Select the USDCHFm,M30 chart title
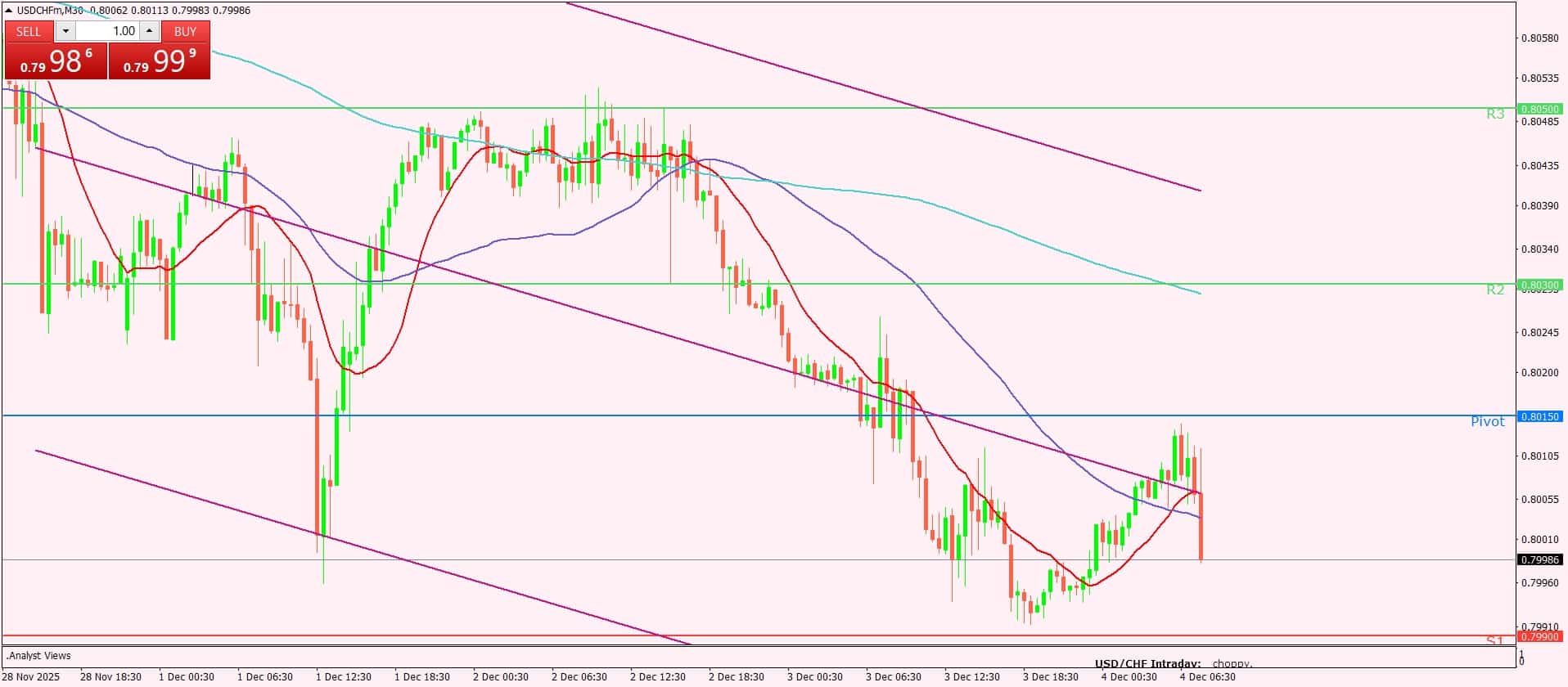The image size is (1568, 687). 51,10
